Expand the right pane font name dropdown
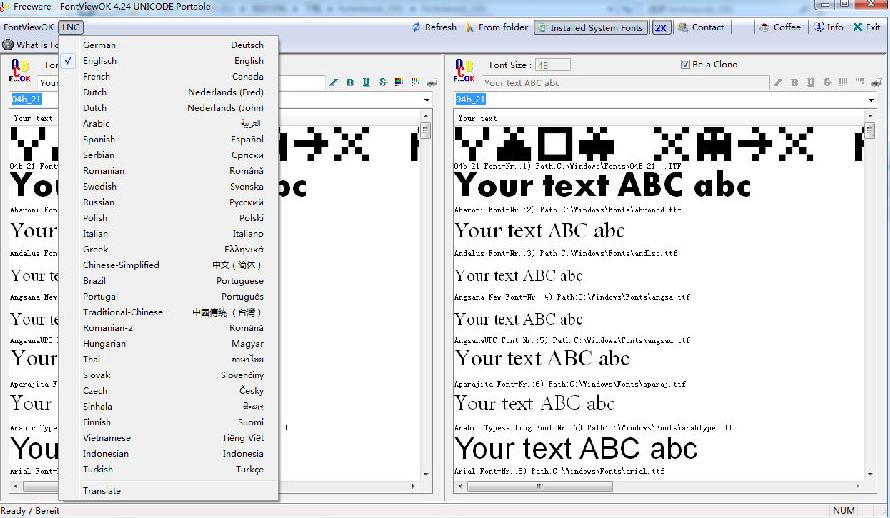The height and width of the screenshot is (518, 890). click(x=869, y=100)
